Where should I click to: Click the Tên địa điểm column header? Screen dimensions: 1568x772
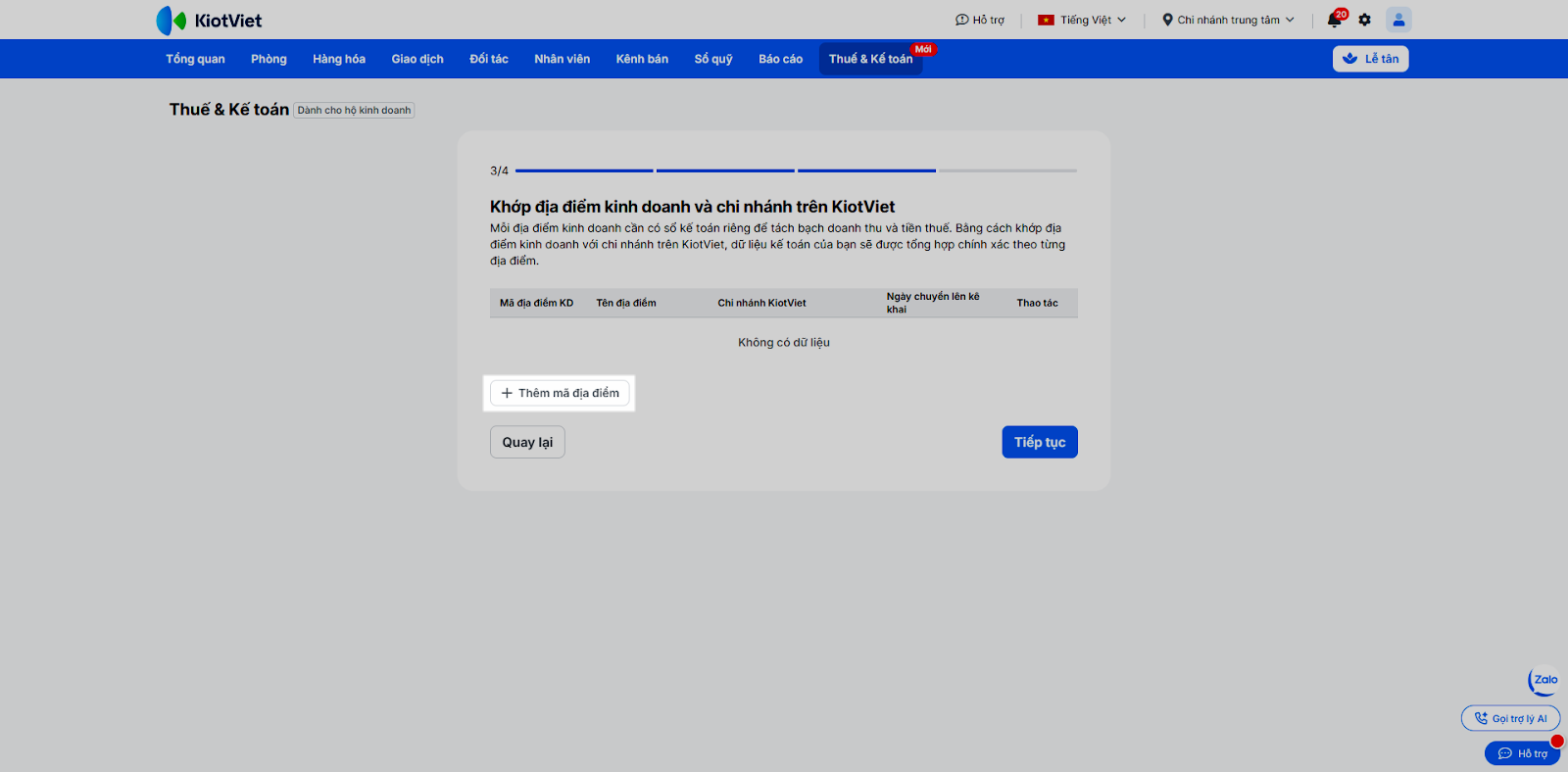626,303
